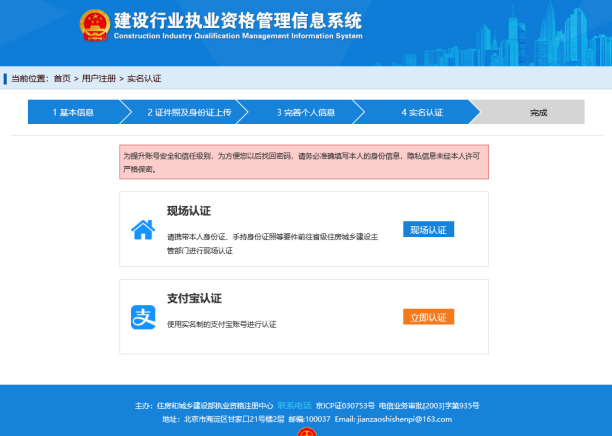Click the 现场认证 section heading
The image size is (612, 436).
click(188, 211)
